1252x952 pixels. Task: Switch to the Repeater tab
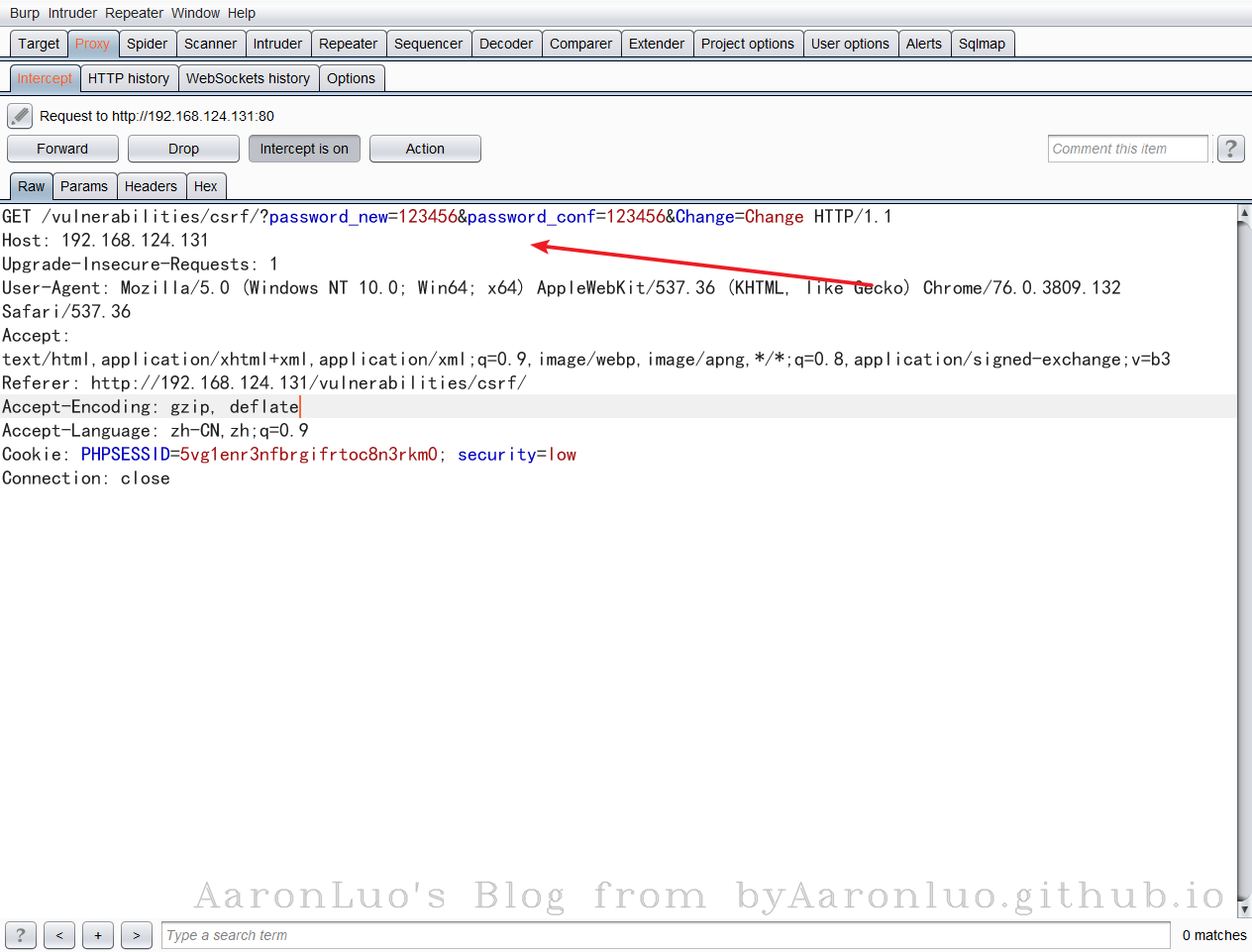(348, 44)
